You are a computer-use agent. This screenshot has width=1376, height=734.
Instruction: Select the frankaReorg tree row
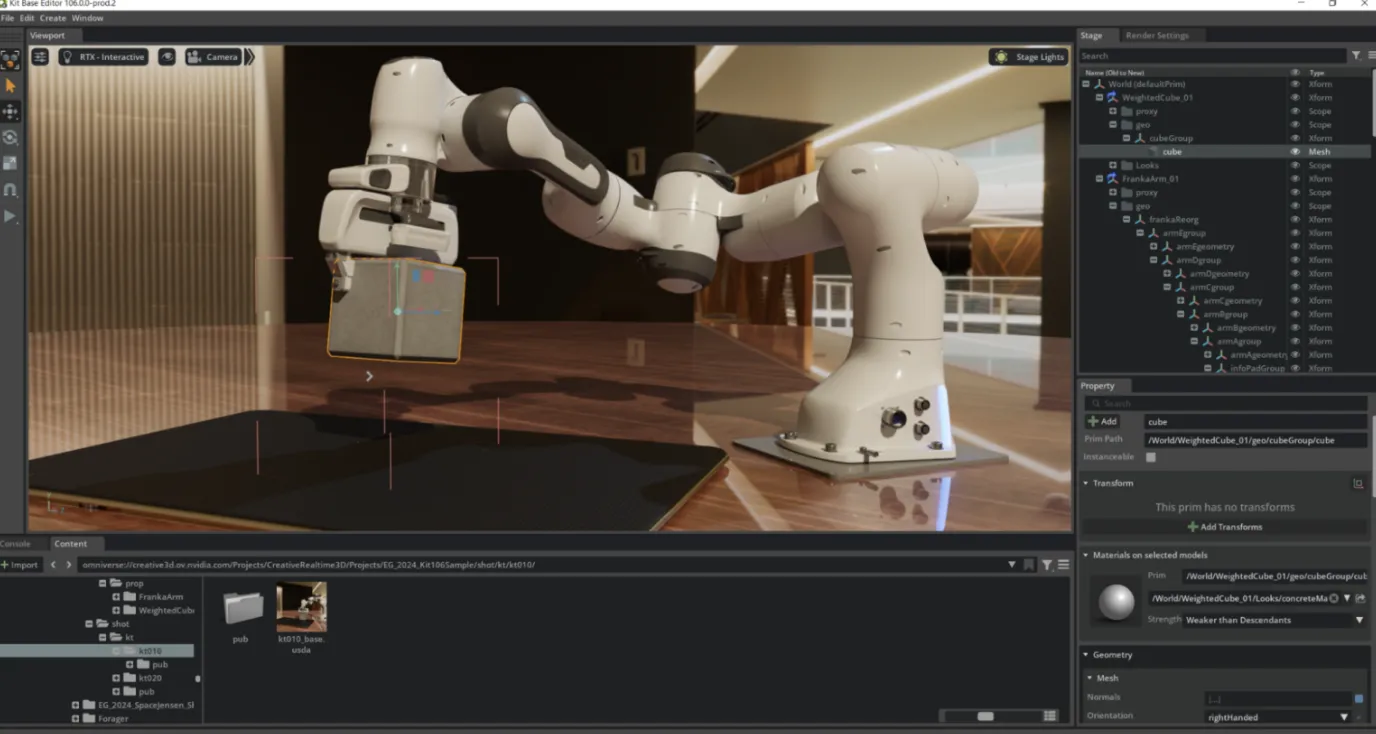coord(1173,219)
